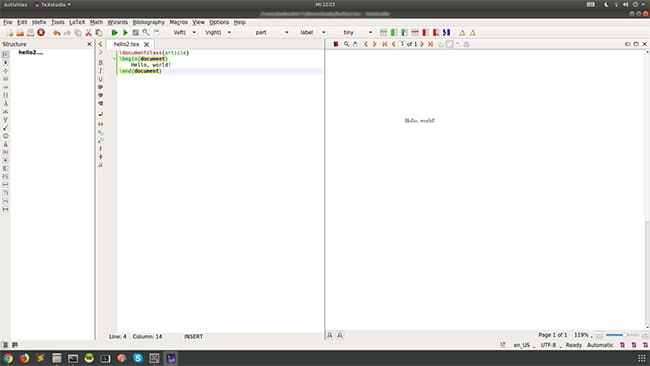Open the LaTeX menu
This screenshot has height=366, width=650.
[77, 22]
